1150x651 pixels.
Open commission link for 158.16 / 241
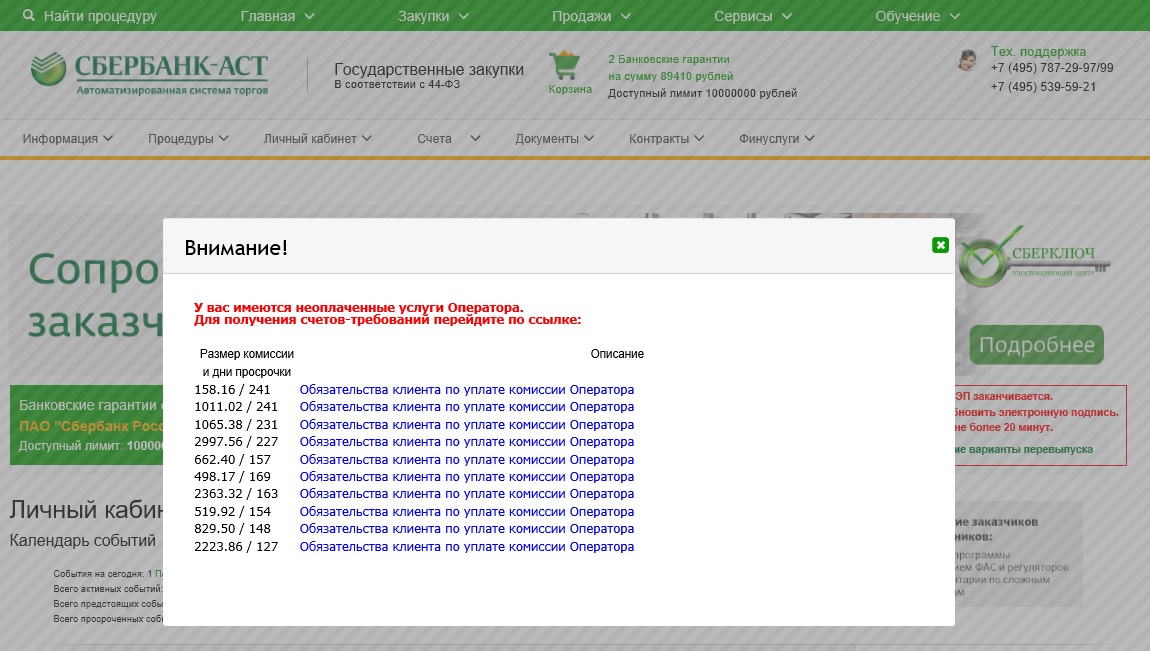467,390
